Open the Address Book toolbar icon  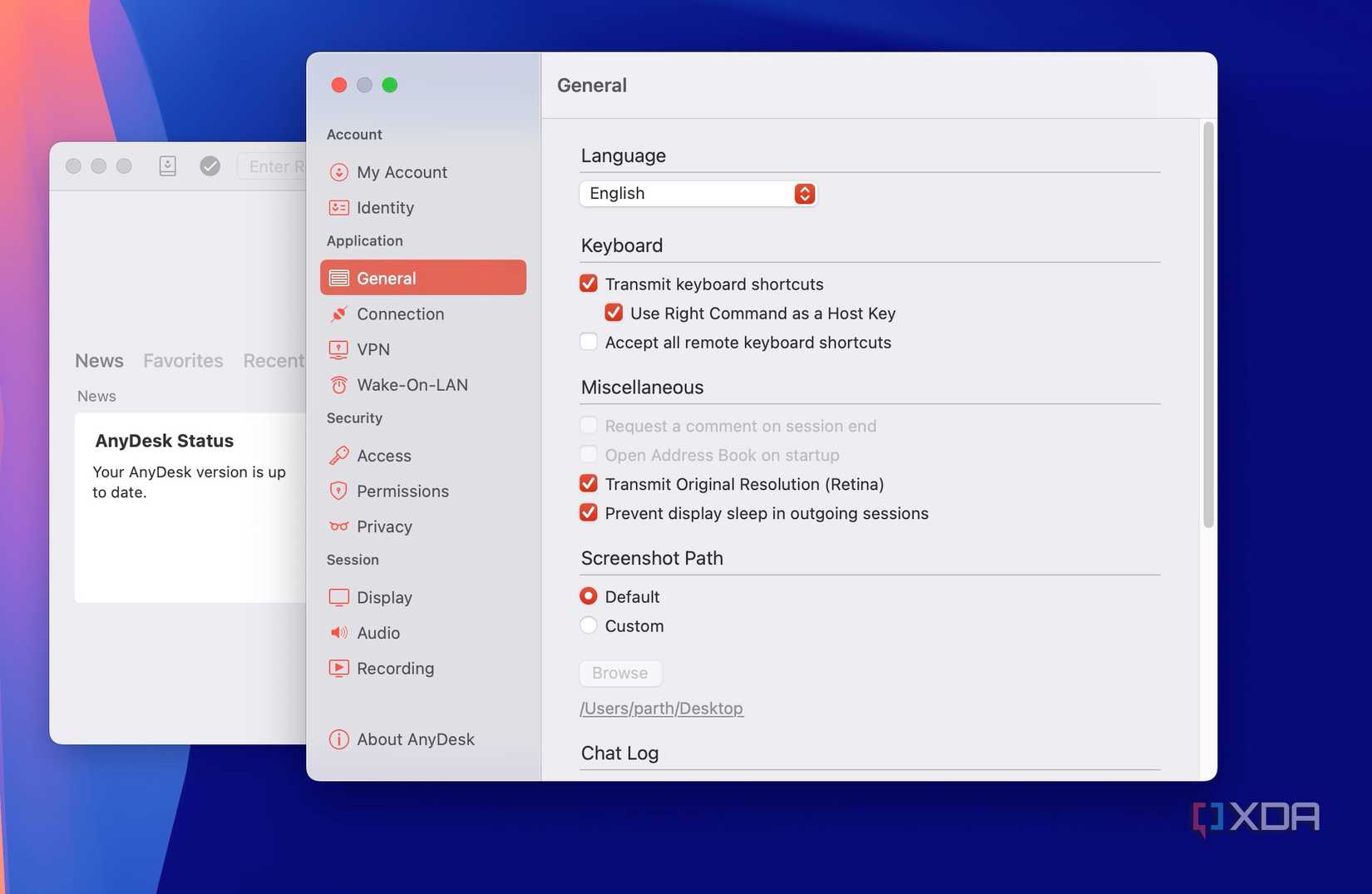[x=167, y=166]
